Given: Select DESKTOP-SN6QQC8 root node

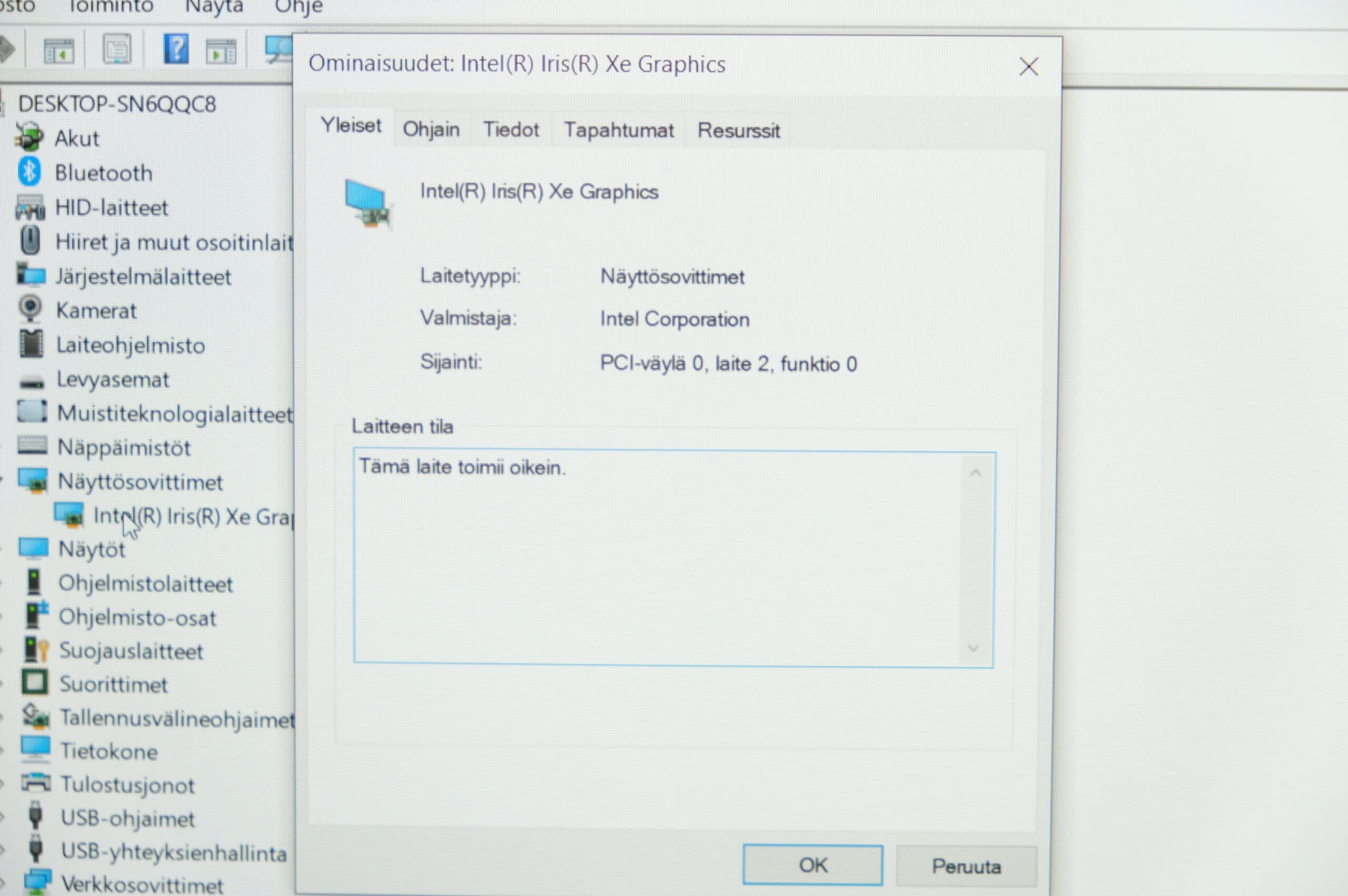Looking at the screenshot, I should click(x=117, y=104).
